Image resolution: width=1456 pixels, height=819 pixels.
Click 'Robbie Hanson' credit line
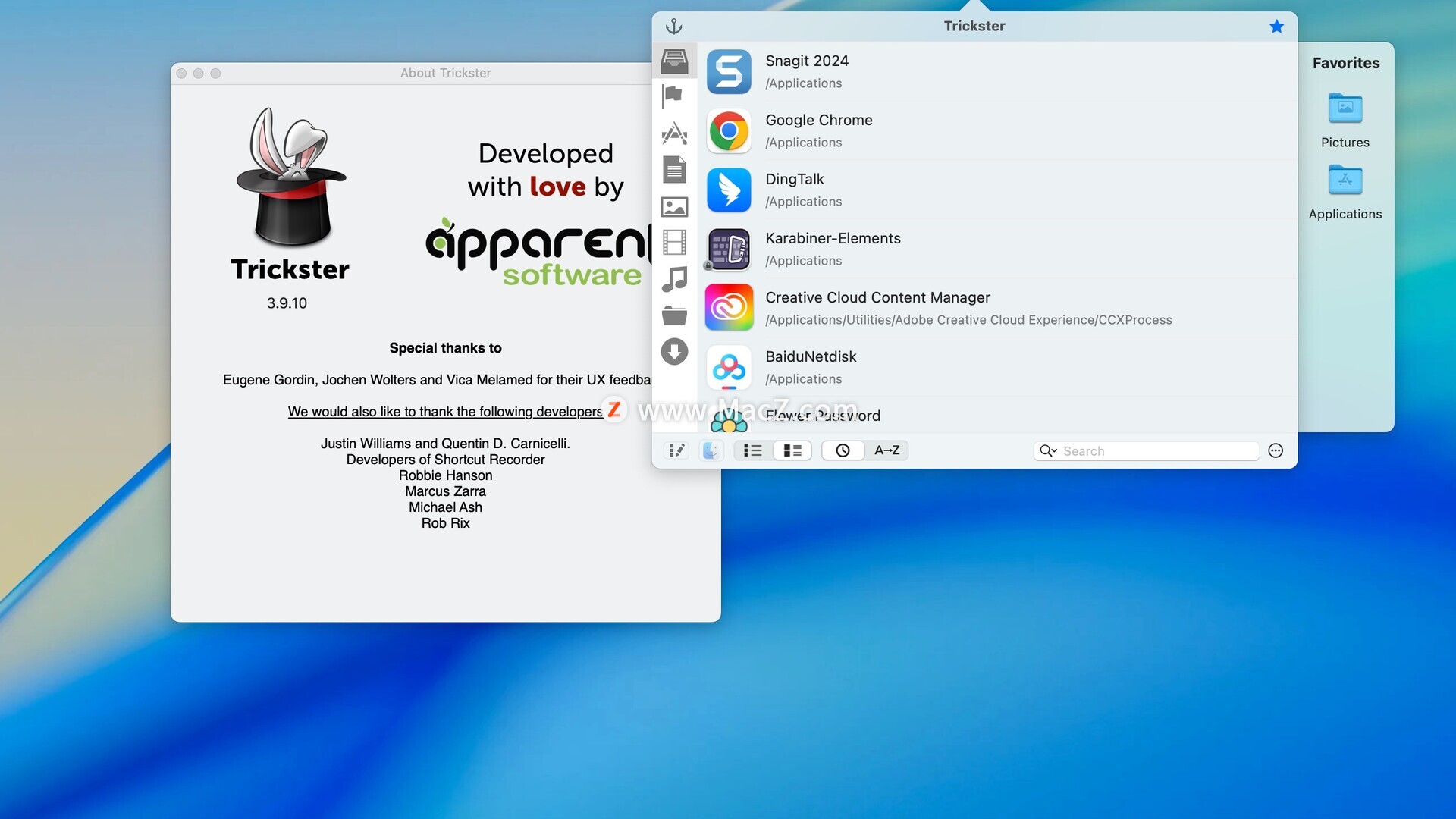pos(445,475)
